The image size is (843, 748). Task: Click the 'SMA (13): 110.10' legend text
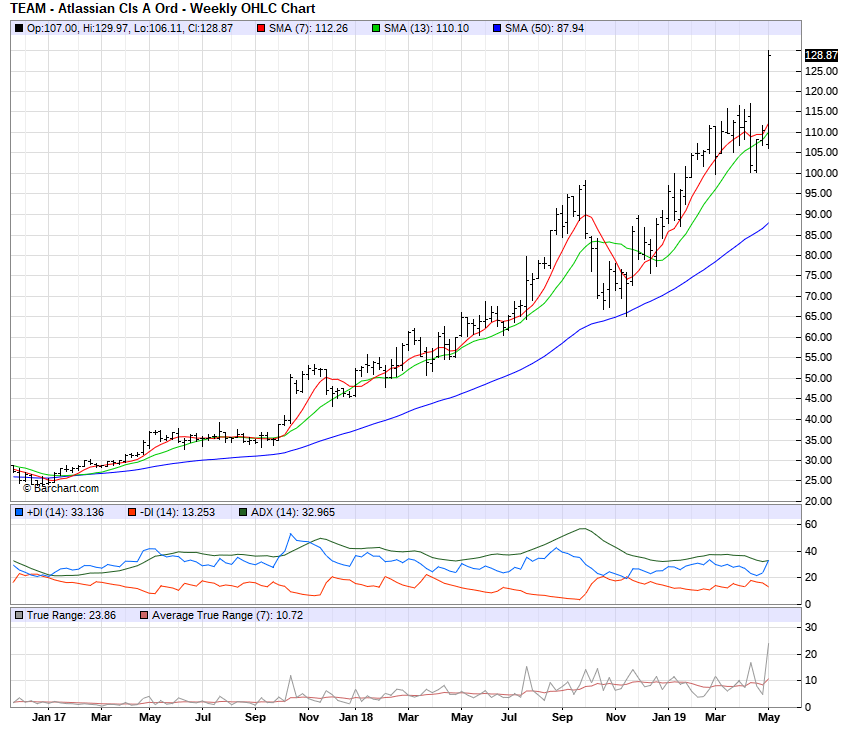(x=426, y=29)
